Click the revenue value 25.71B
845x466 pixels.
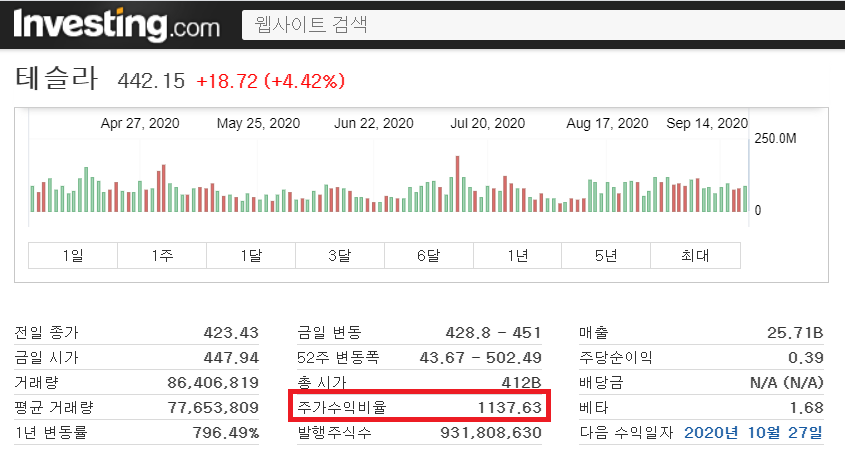tap(795, 332)
